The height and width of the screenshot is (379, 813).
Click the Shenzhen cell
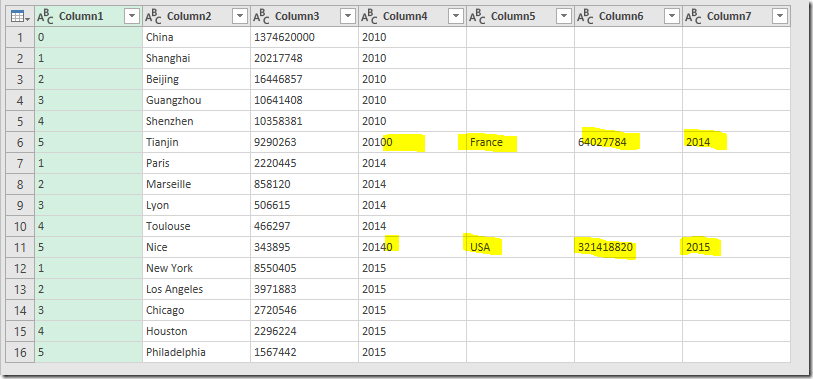[197, 121]
